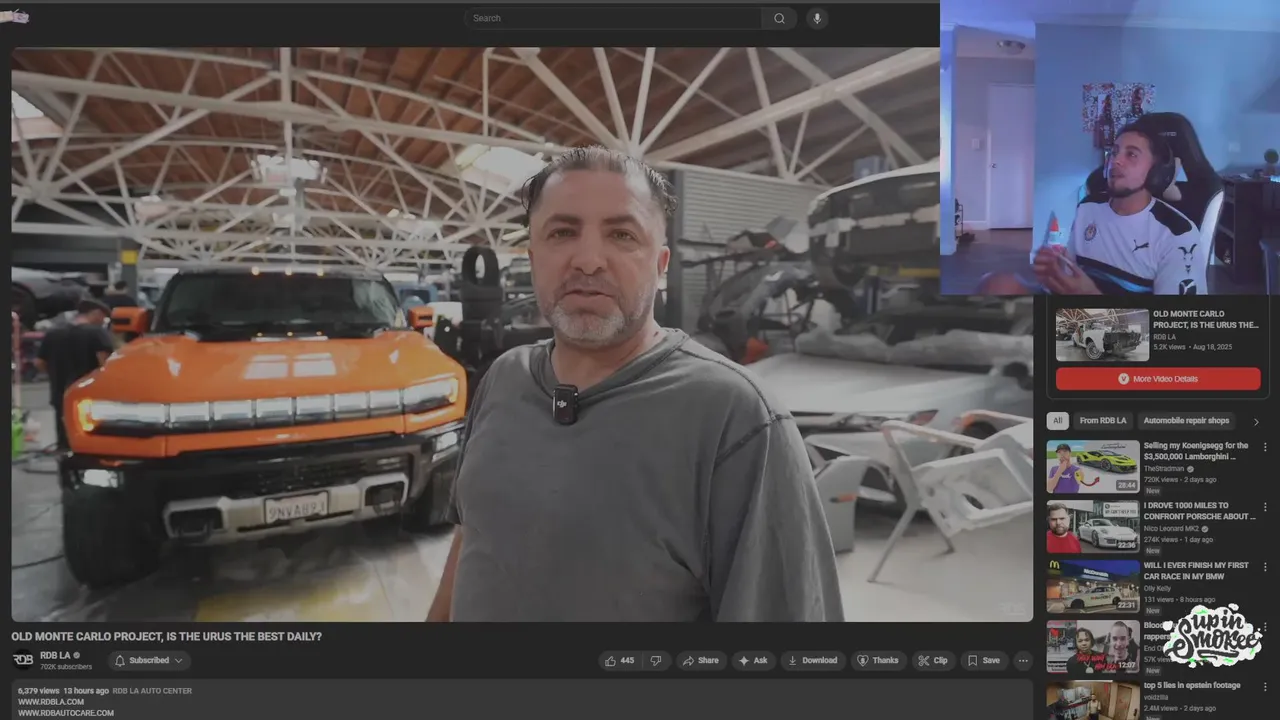The image size is (1280, 720).
Task: Click 702K subscribers text
Action: (x=66, y=667)
